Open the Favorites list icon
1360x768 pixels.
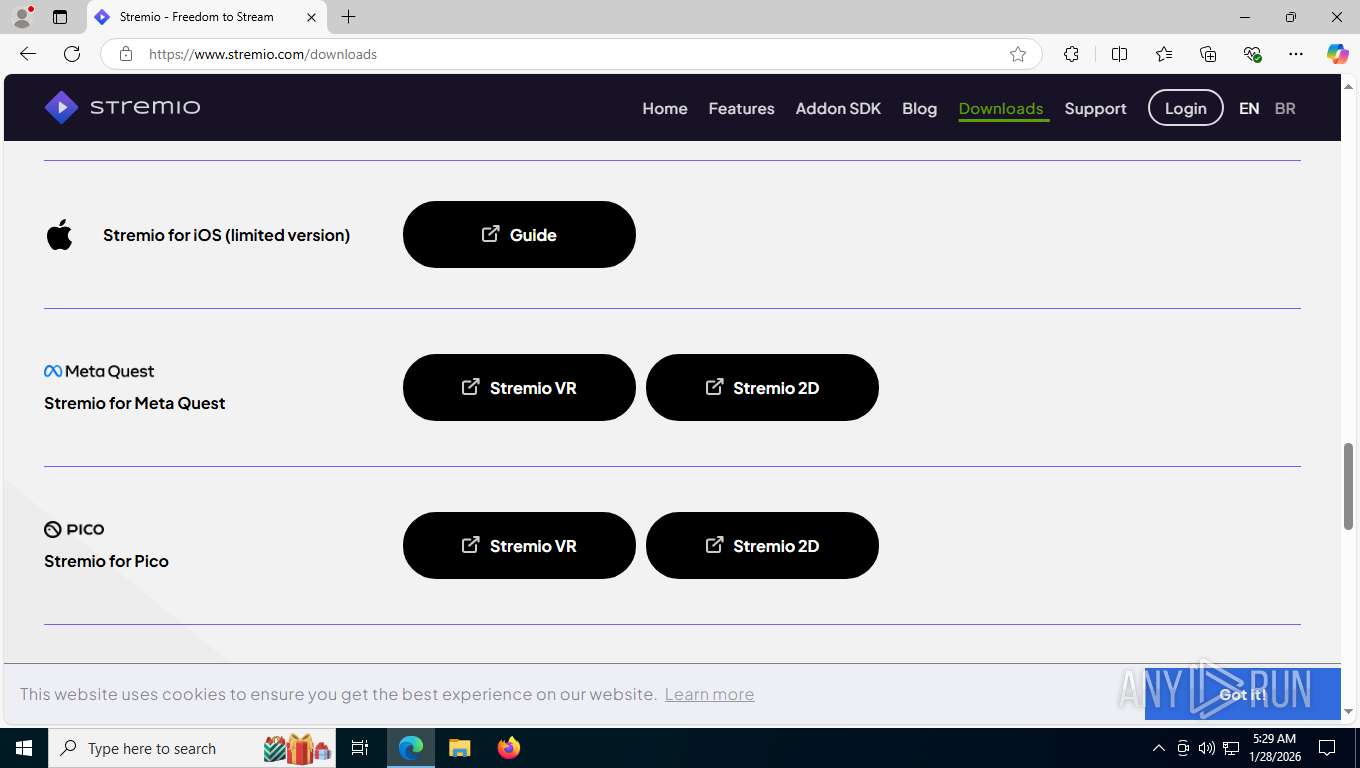point(1164,54)
